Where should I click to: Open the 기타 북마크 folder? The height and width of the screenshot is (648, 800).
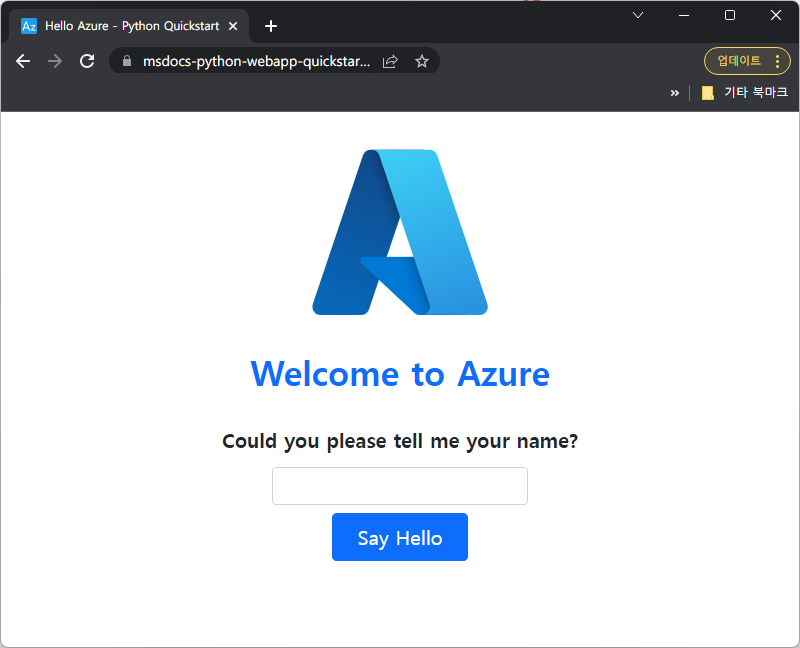[x=745, y=92]
